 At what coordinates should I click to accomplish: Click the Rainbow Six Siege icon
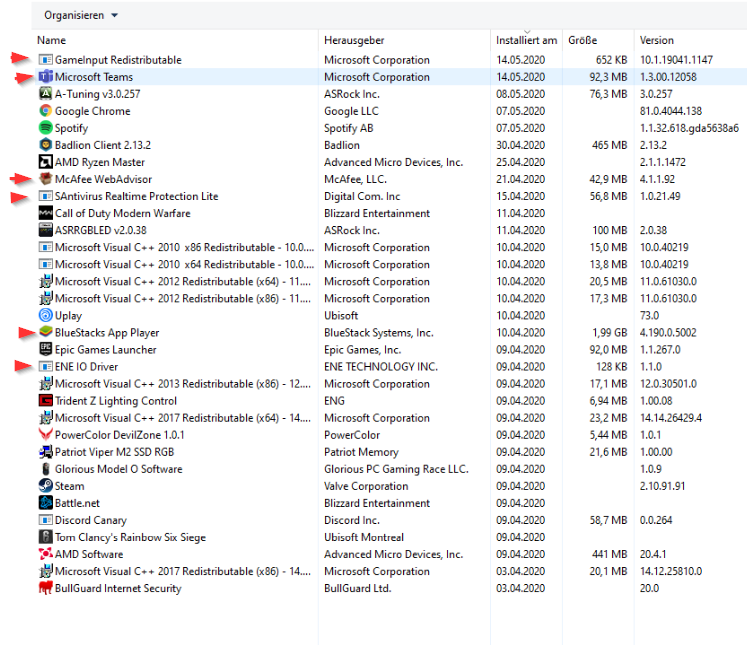point(45,537)
